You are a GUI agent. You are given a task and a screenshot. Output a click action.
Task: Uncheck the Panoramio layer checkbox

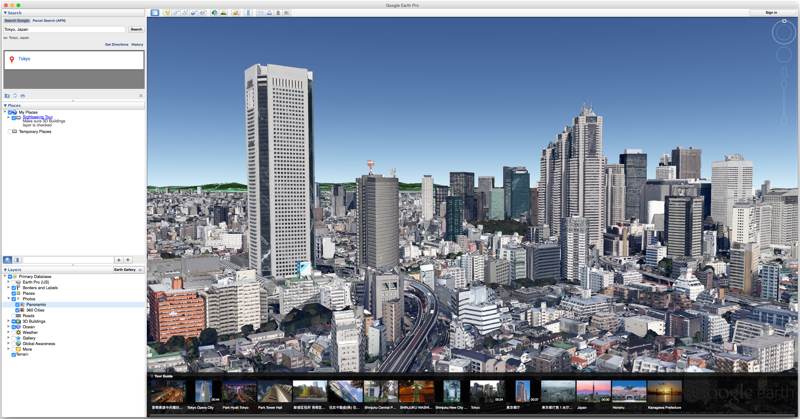click(x=17, y=305)
